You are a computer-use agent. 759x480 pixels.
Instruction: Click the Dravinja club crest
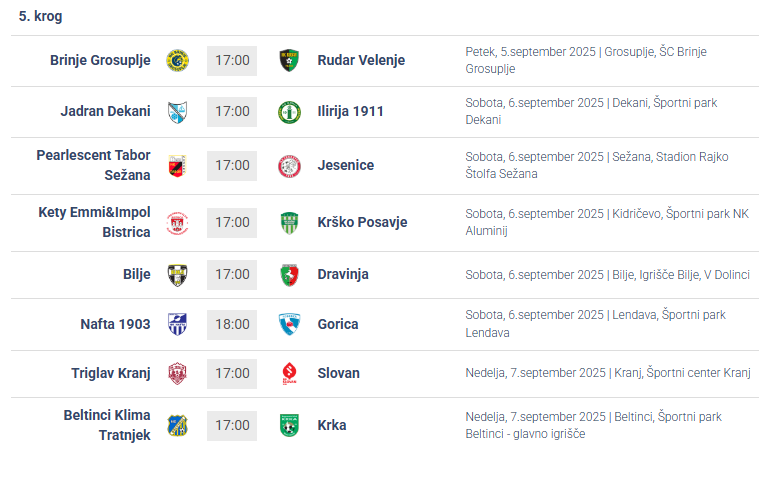click(289, 275)
